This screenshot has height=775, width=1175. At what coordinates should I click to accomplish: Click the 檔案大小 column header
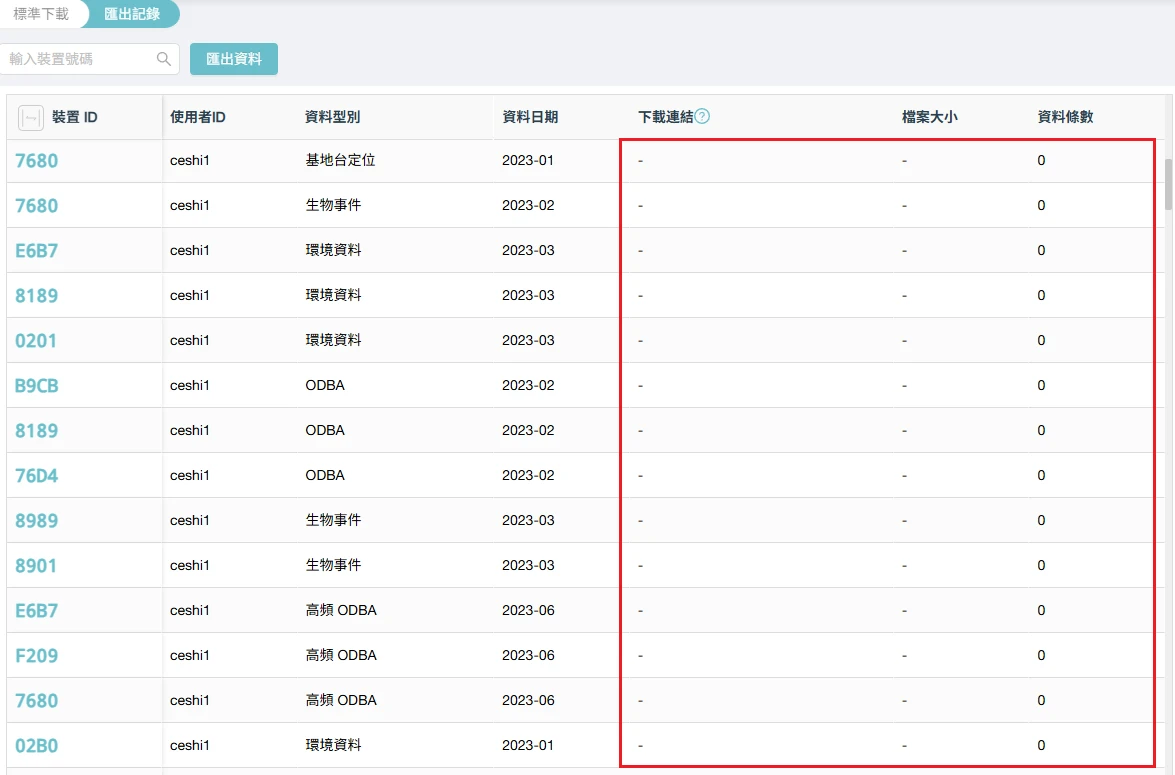tap(929, 117)
